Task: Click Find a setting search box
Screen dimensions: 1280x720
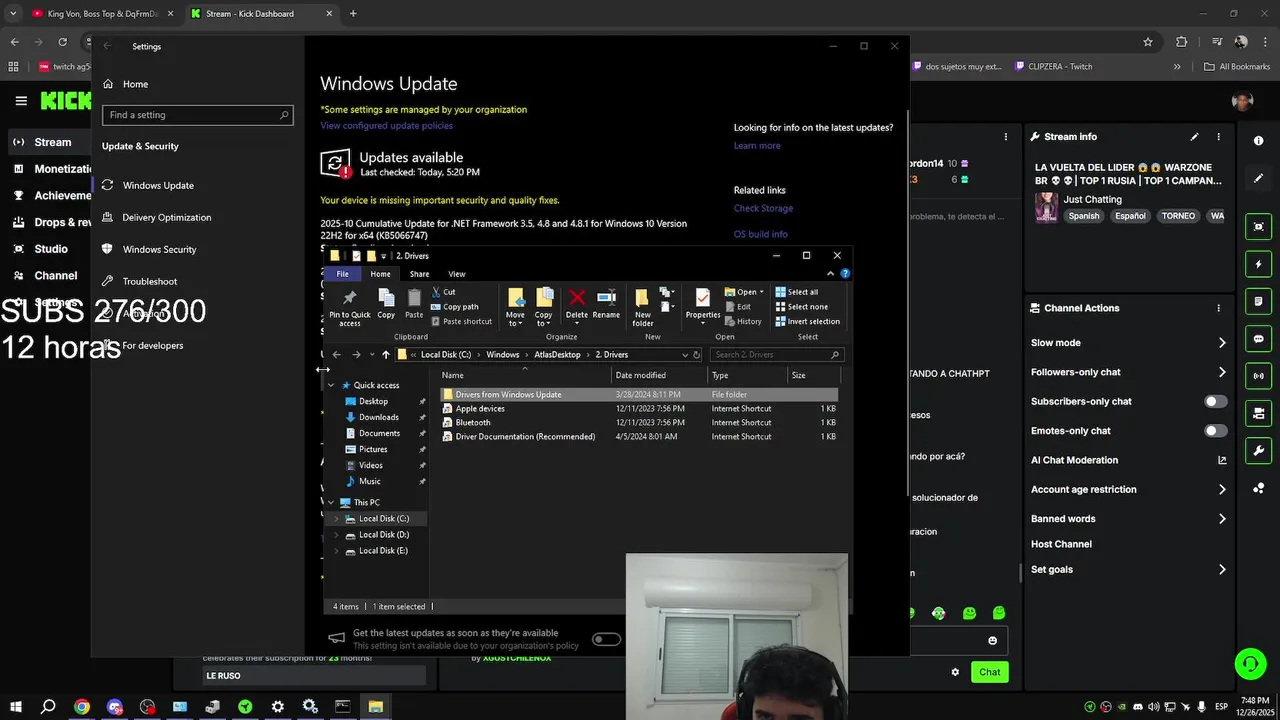Action: coord(197,115)
